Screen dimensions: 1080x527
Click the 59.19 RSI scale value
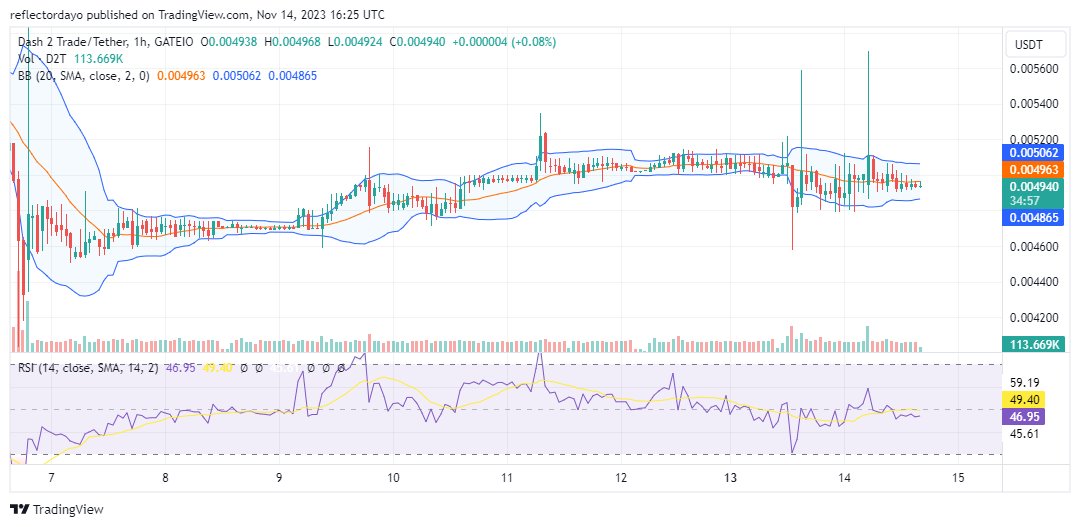click(x=1026, y=382)
